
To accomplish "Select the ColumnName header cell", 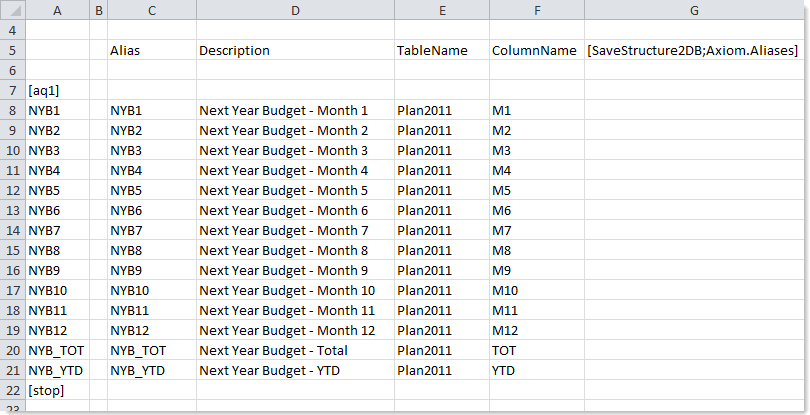I will point(536,50).
